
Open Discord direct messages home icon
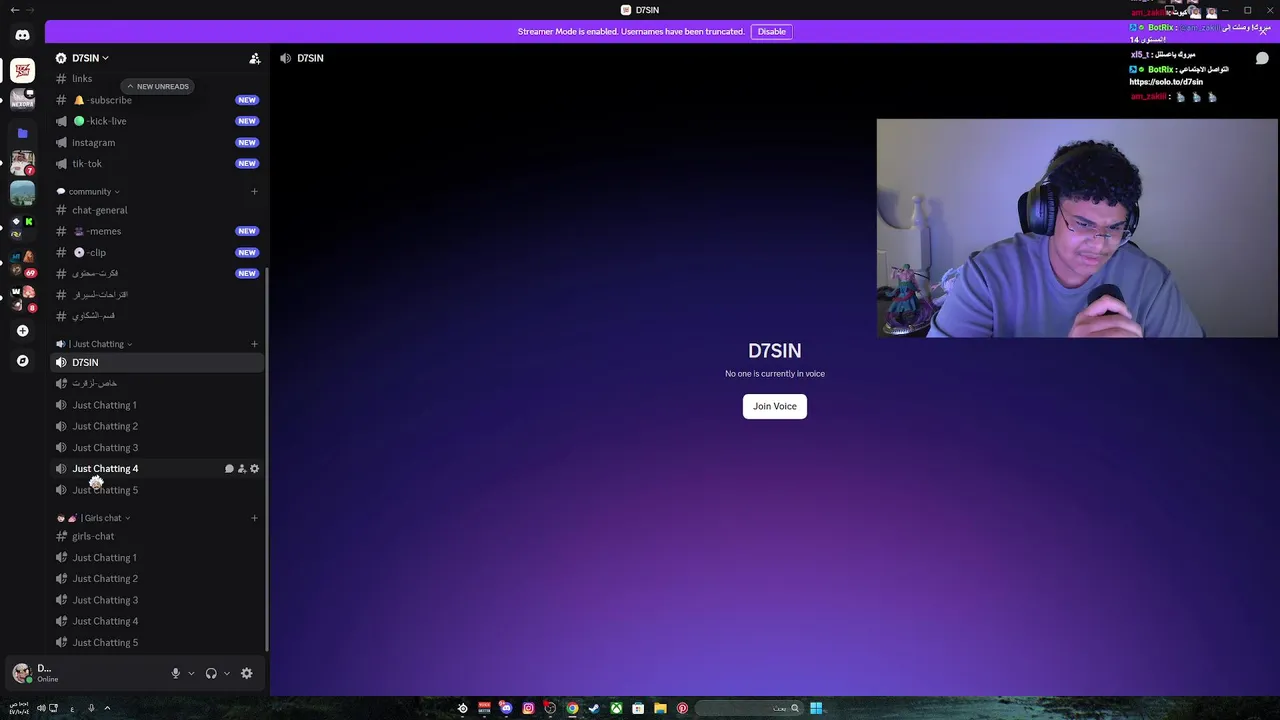pyautogui.click(x=22, y=35)
